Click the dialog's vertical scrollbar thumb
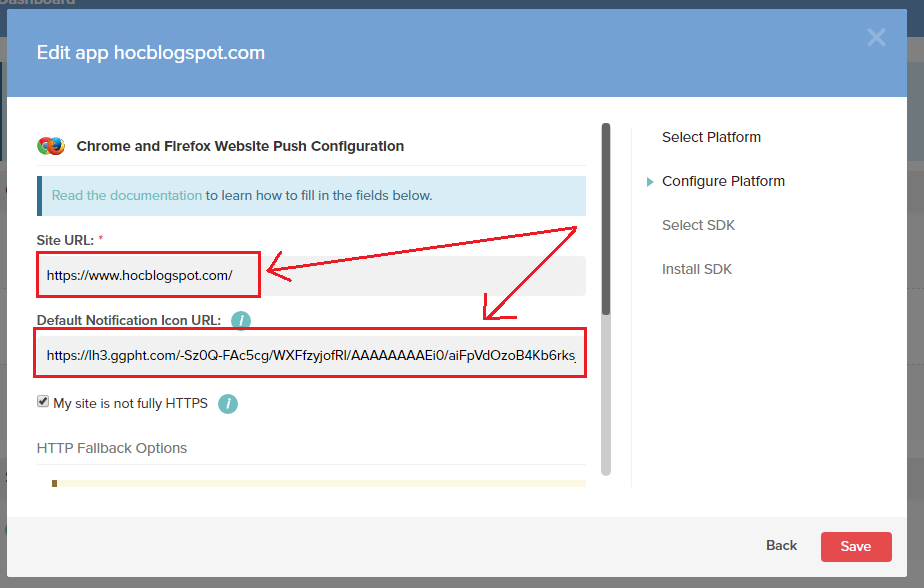This screenshot has height=588, width=924. pos(606,219)
